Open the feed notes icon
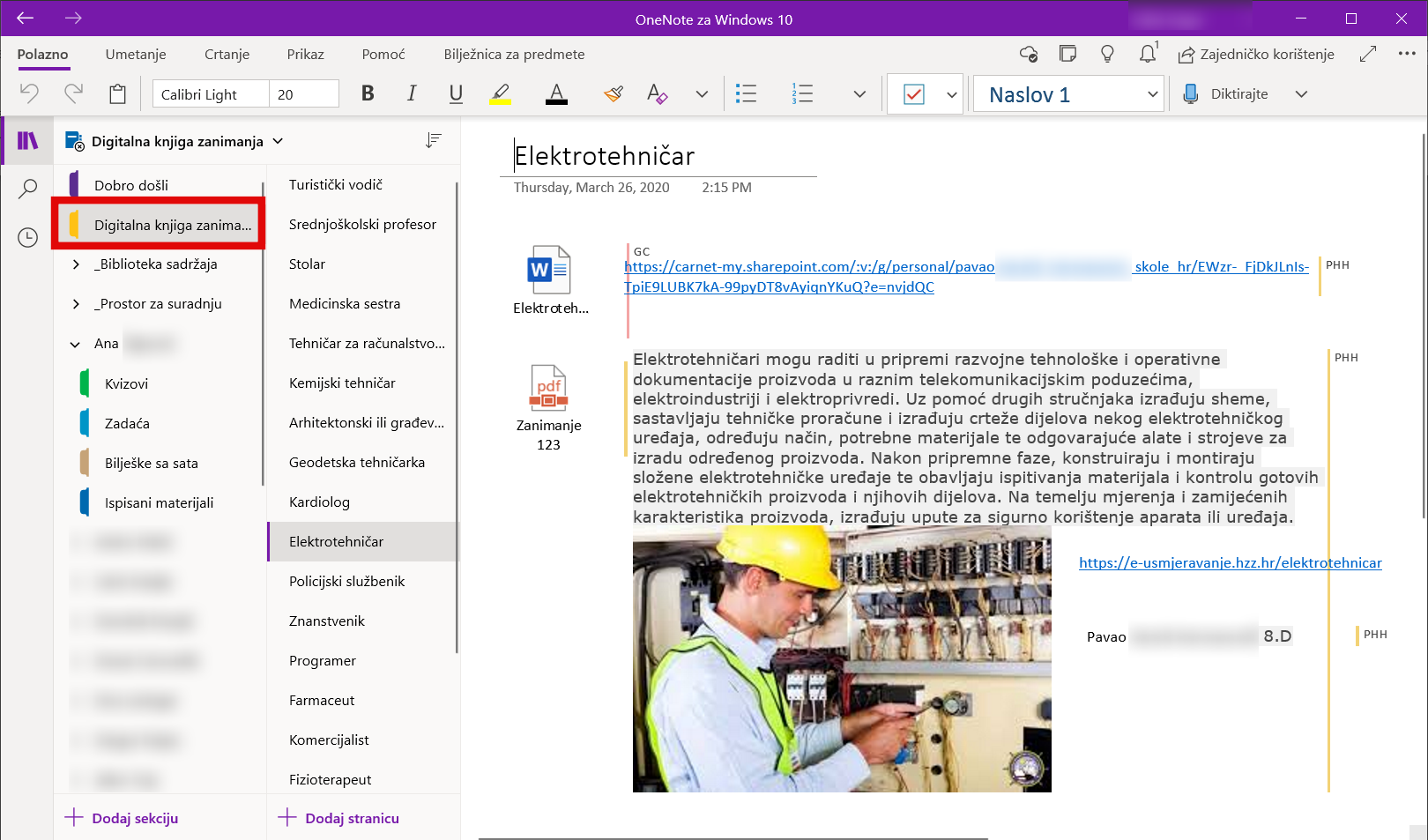Image resolution: width=1428 pixels, height=840 pixels. coord(1067,54)
